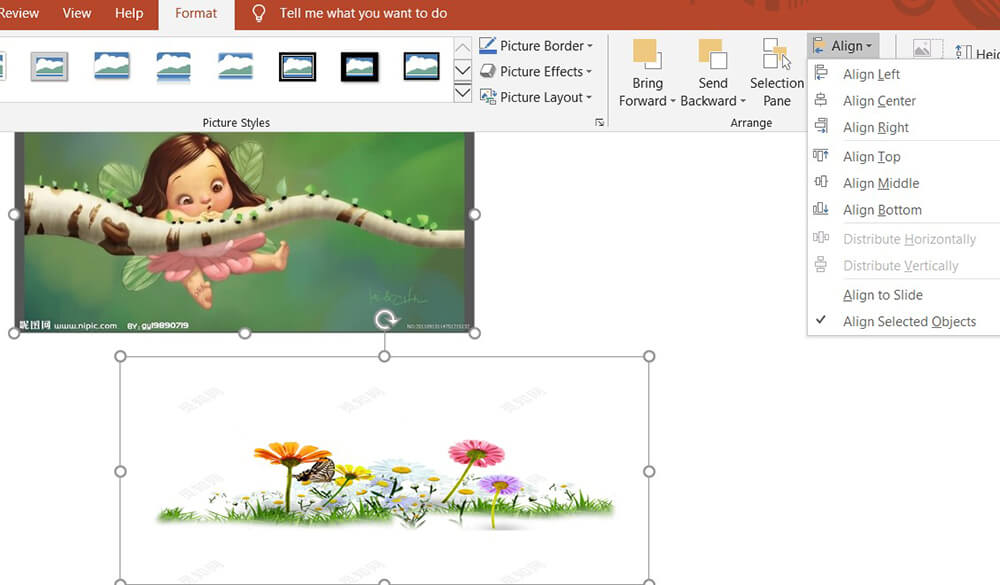
Task: Select the flowers and butterfly picture
Action: pyautogui.click(x=385, y=480)
